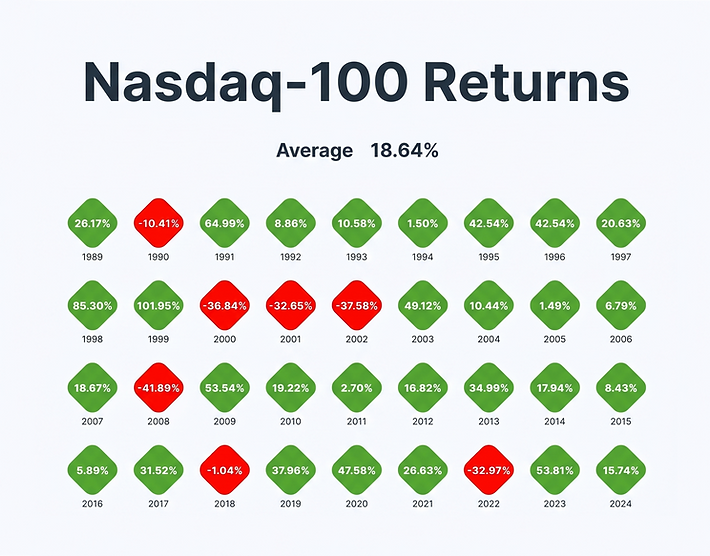The width and height of the screenshot is (710, 556).
Task: Select the red 2002 diamond showing -37.58%
Action: click(357, 306)
